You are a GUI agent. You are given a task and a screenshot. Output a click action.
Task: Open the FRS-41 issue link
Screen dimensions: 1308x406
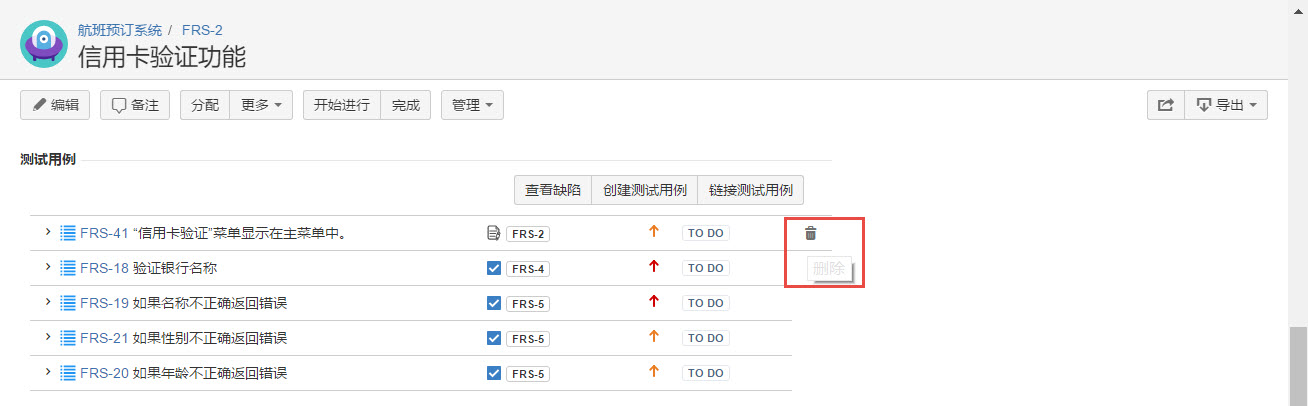[x=104, y=234]
